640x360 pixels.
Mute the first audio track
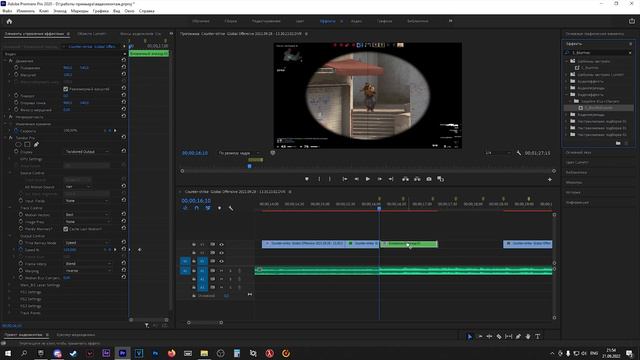coord(222,271)
